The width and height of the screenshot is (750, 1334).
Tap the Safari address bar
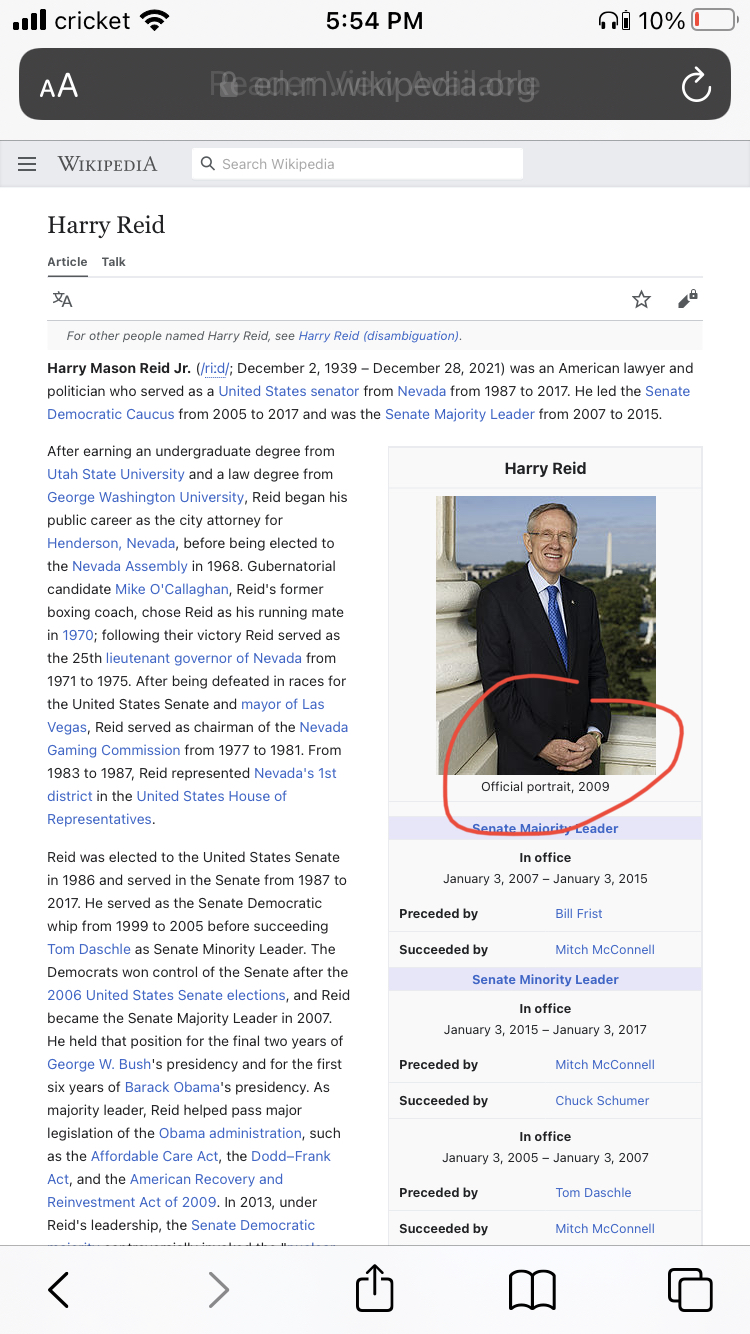(x=375, y=86)
